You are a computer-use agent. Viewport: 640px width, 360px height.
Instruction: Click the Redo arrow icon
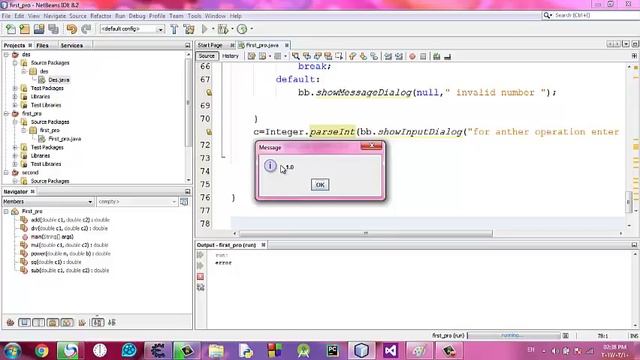point(86,29)
